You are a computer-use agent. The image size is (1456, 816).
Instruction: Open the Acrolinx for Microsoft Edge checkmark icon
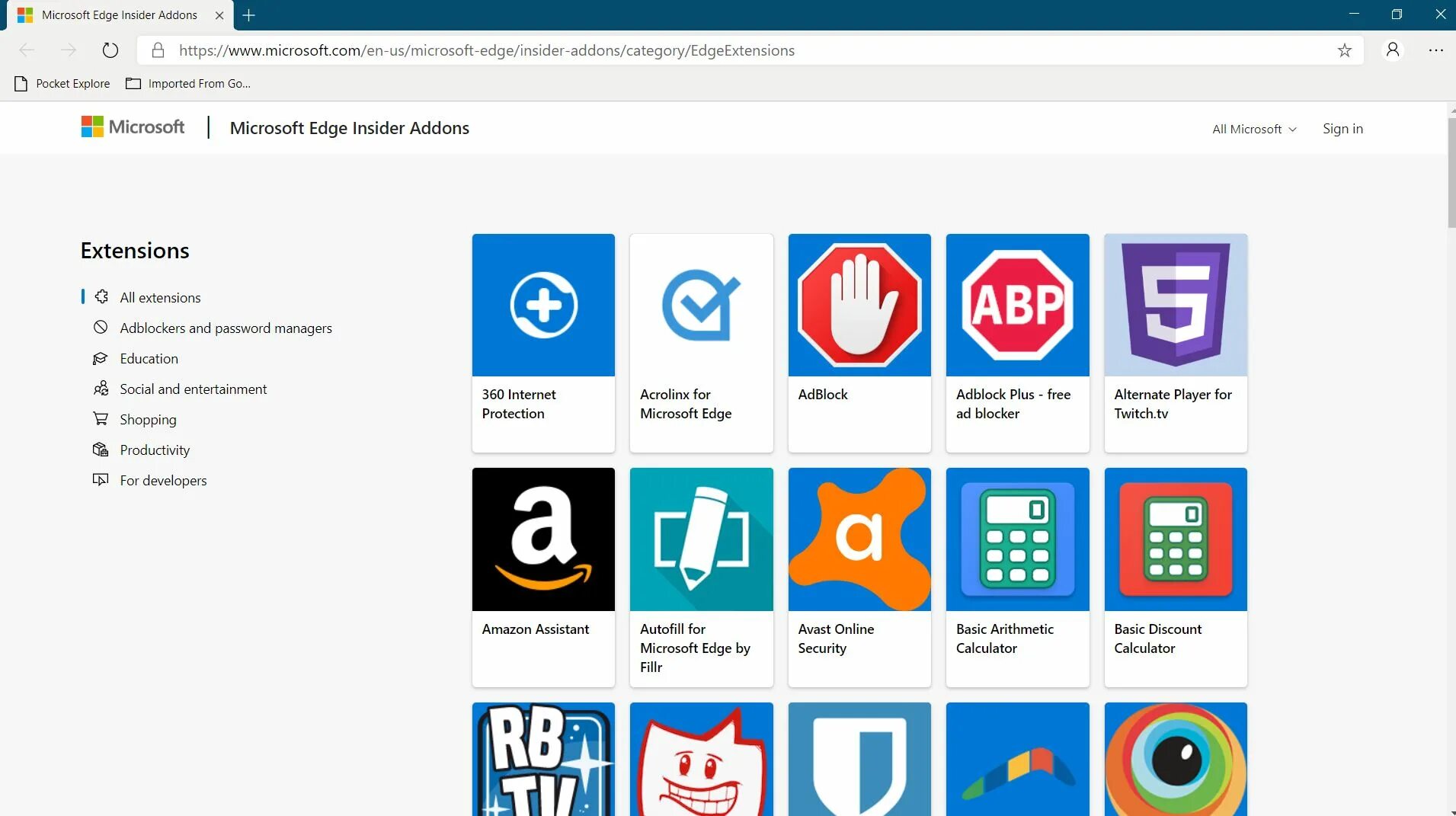(x=701, y=305)
